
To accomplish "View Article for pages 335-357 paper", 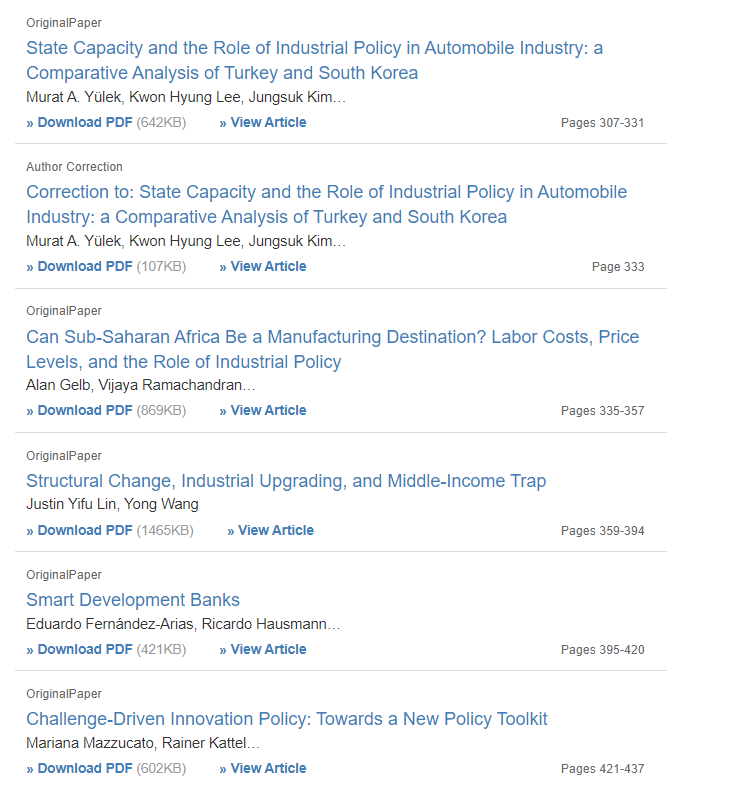I will (x=268, y=411).
